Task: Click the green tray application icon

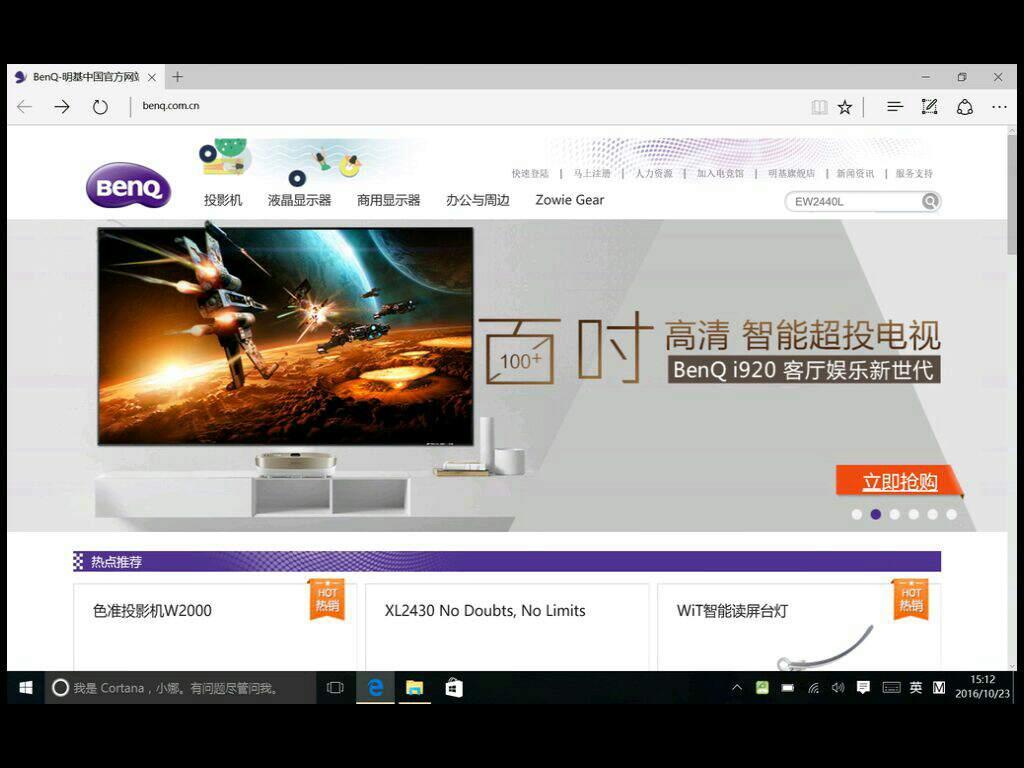Action: (x=762, y=688)
